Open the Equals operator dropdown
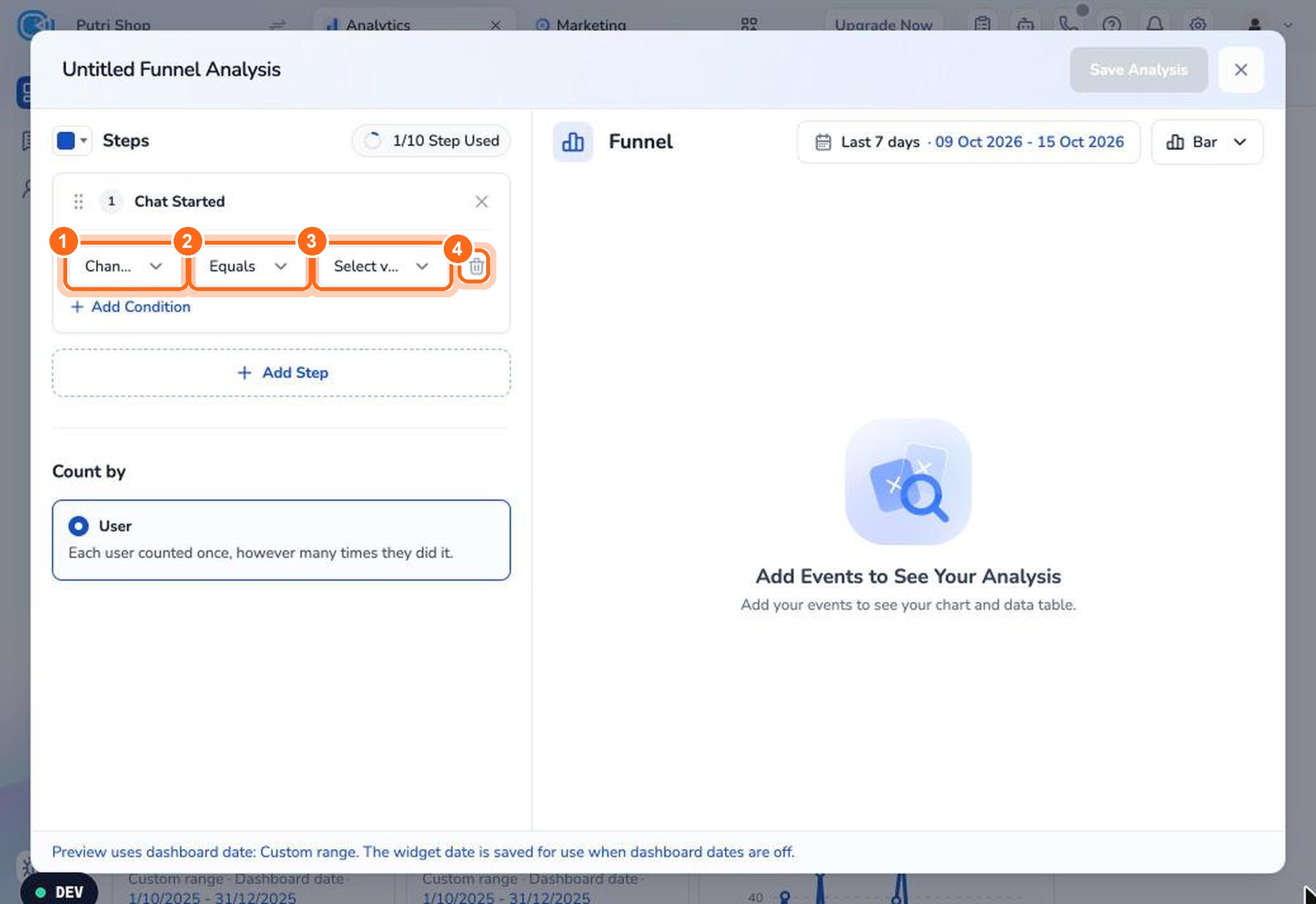Image resolution: width=1316 pixels, height=904 pixels. coord(248,266)
